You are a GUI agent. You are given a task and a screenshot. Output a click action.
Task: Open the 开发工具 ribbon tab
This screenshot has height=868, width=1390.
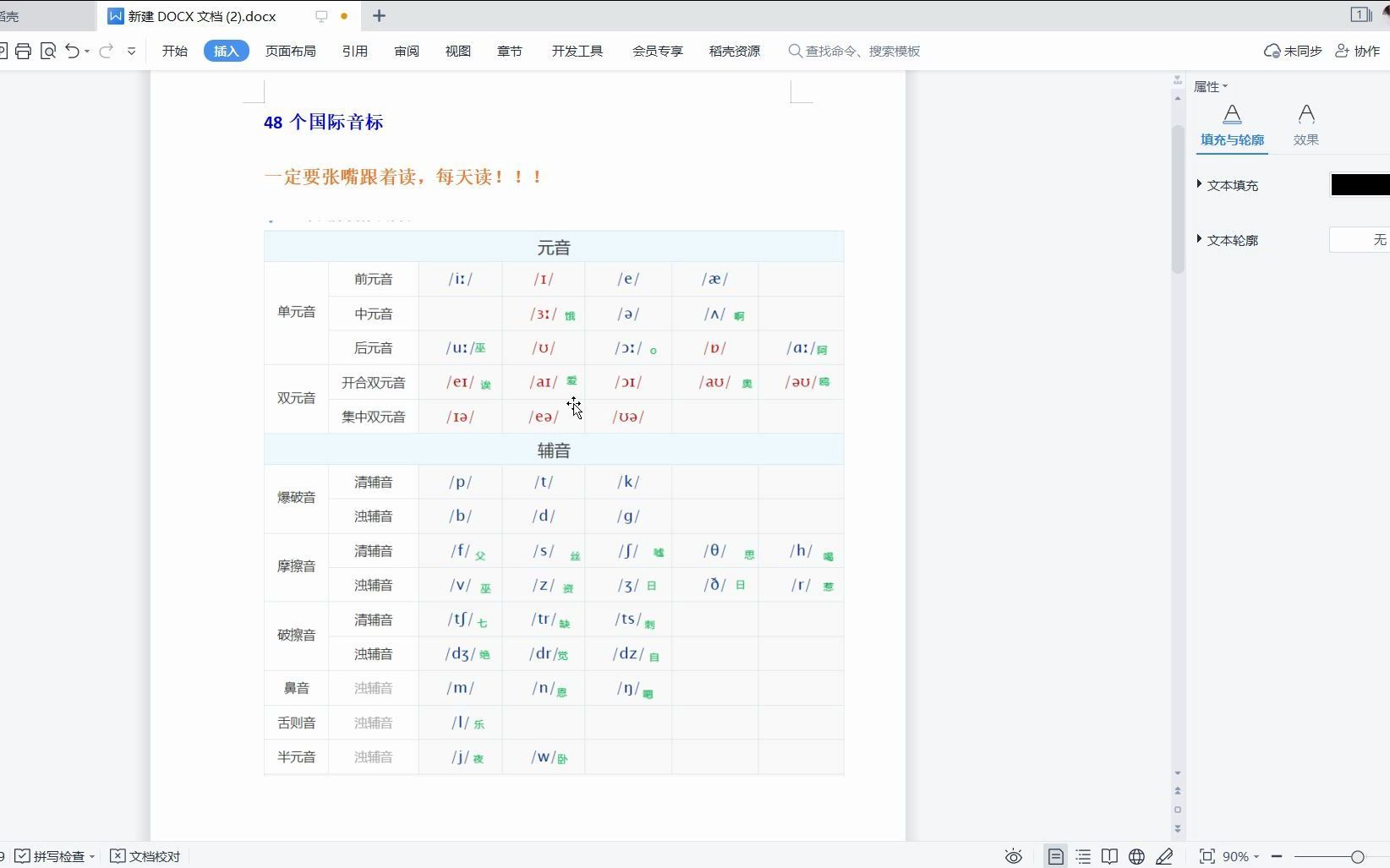click(577, 51)
